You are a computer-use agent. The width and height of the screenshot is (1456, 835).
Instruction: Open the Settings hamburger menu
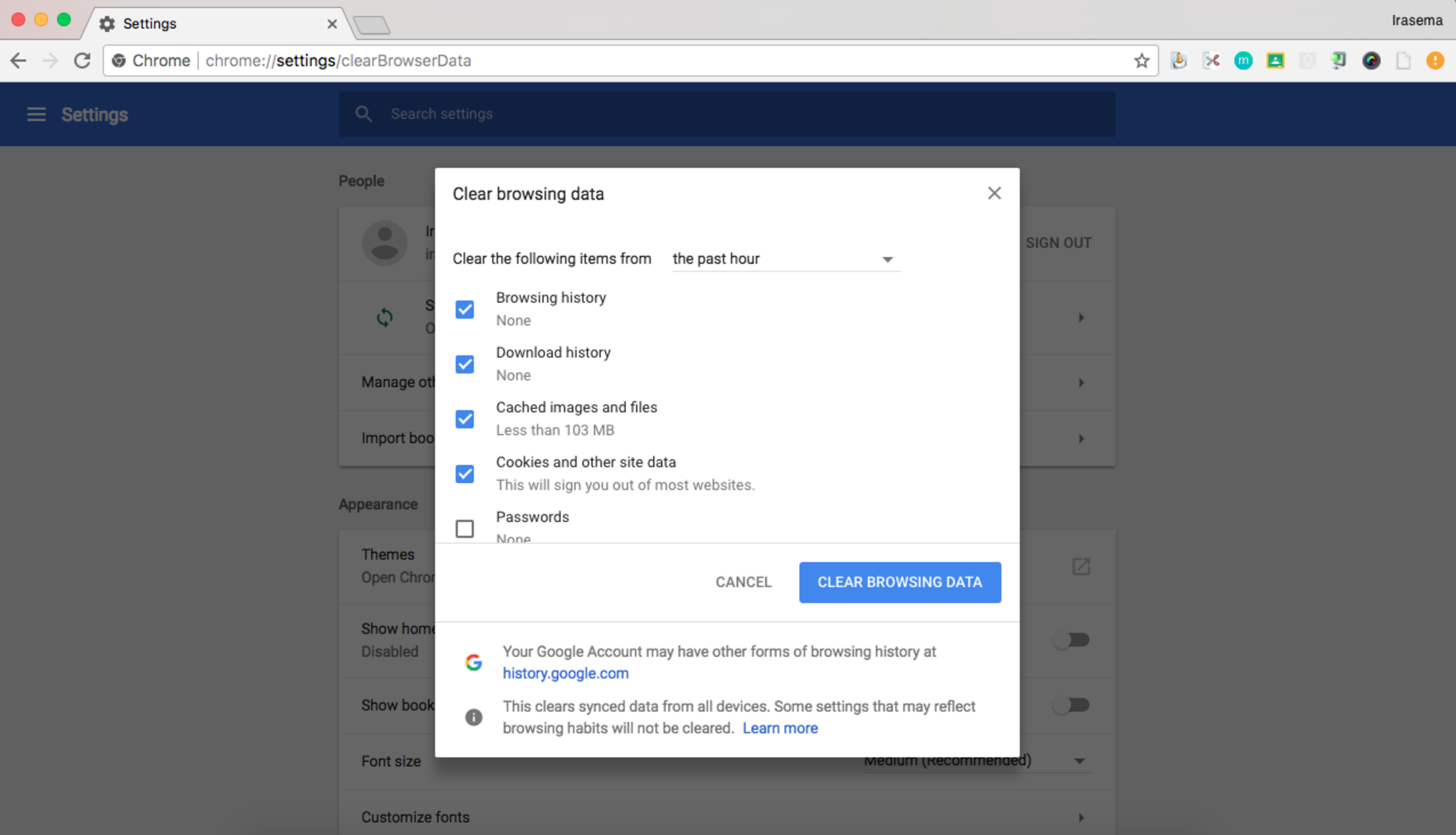[x=36, y=115]
